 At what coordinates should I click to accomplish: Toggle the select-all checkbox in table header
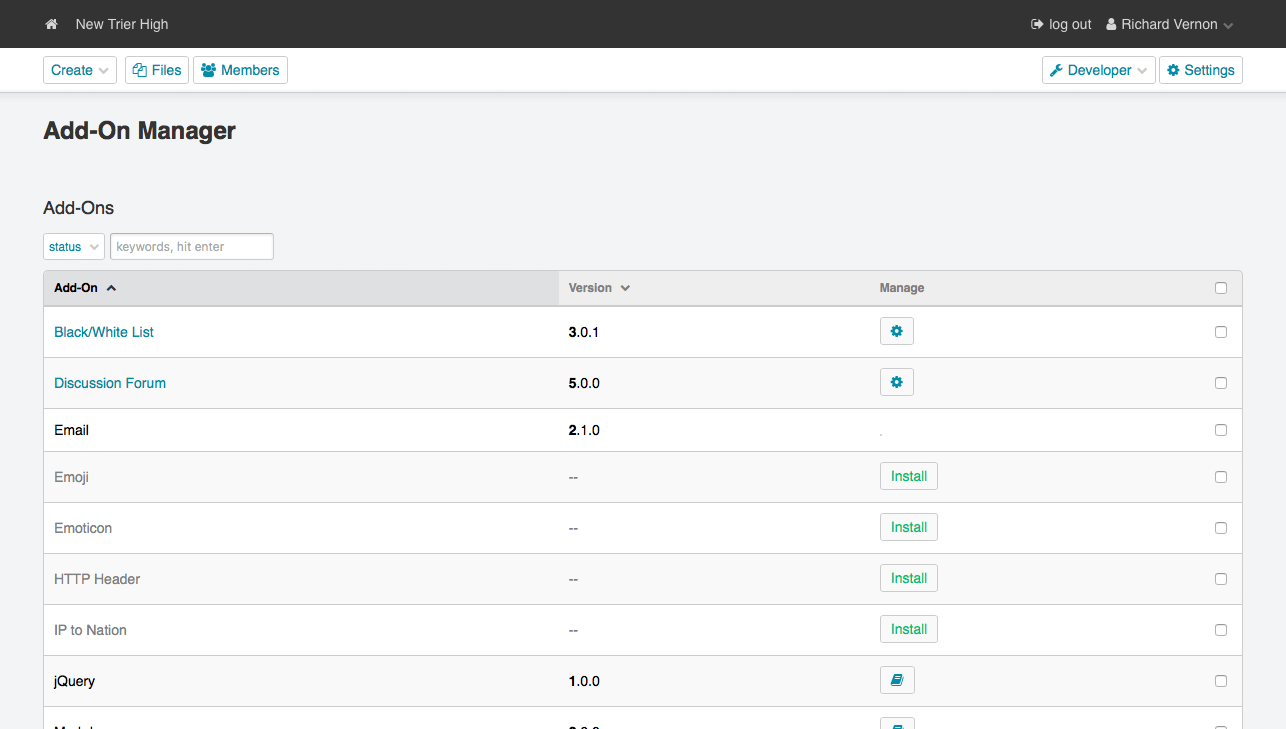click(1220, 288)
